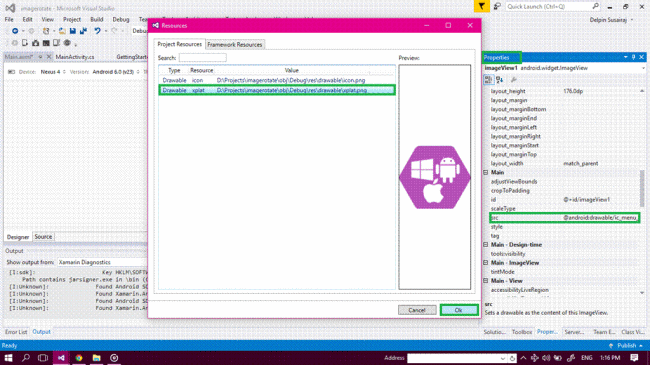Click the Undo arrow icon

coord(97,31)
